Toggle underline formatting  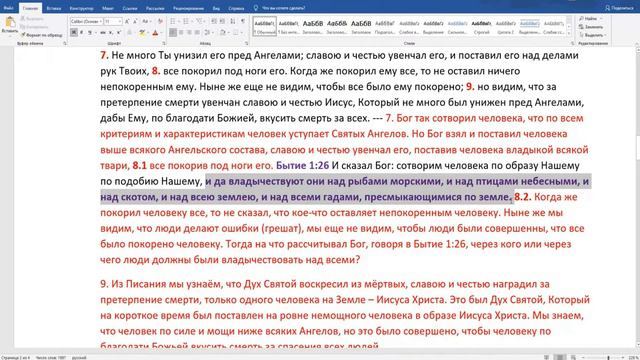[x=90, y=32]
